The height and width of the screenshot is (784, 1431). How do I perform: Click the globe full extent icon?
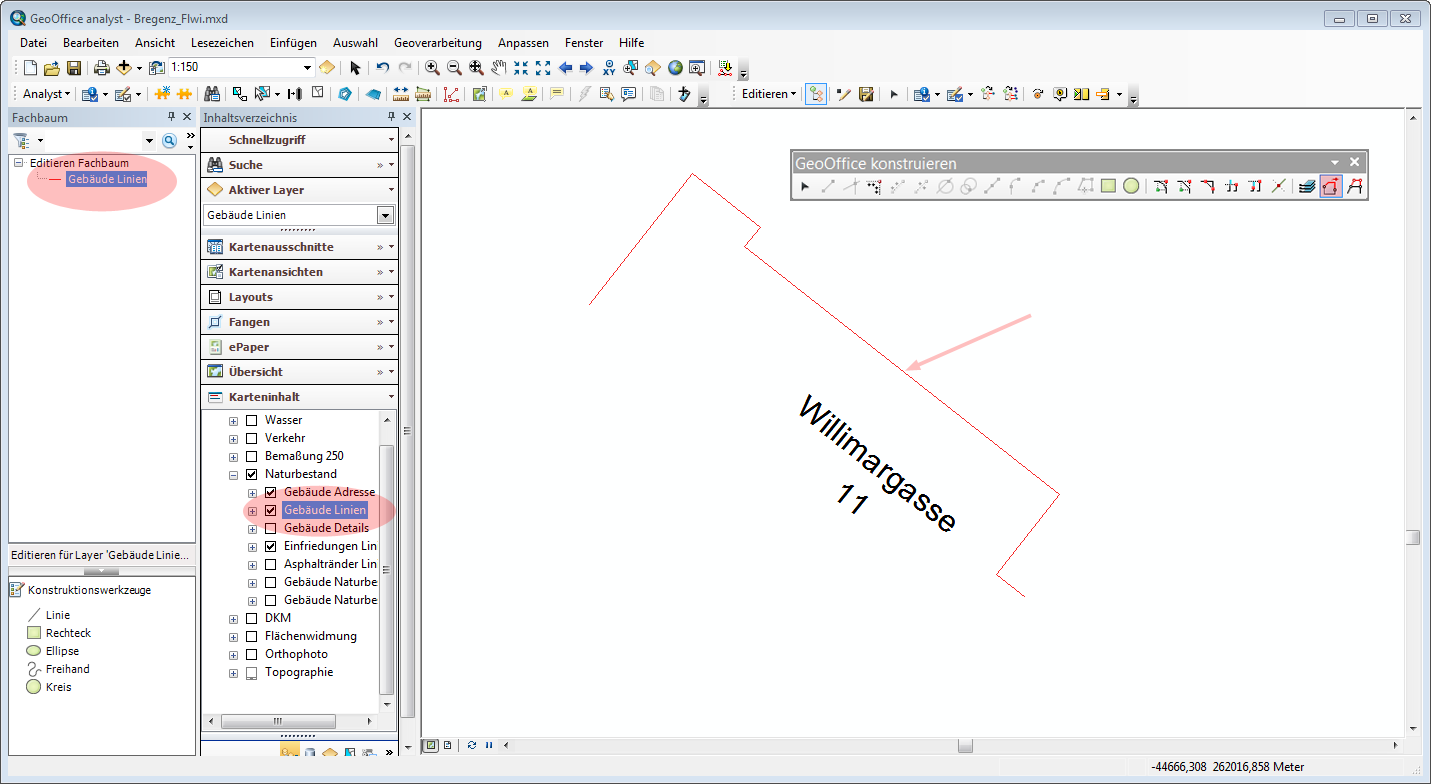(x=675, y=68)
